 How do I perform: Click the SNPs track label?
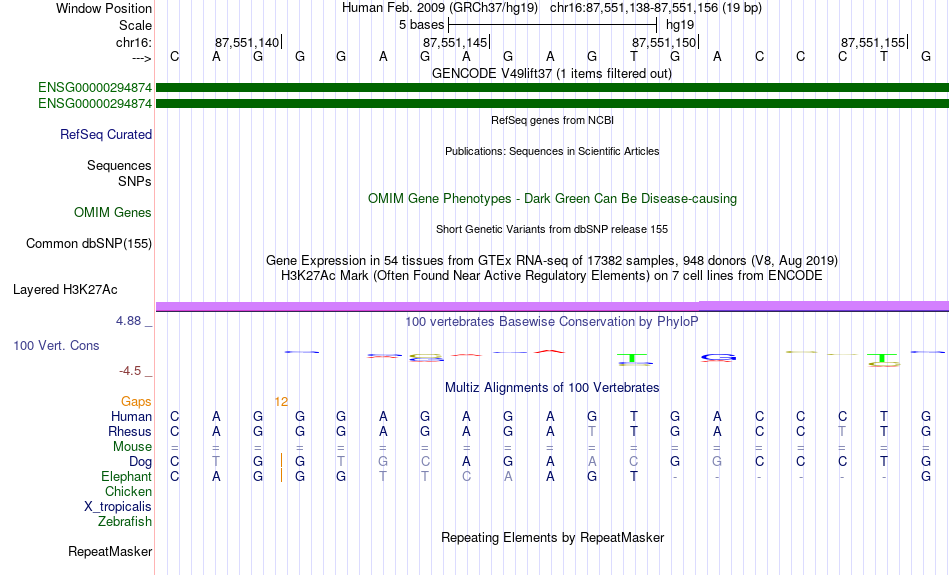135,181
